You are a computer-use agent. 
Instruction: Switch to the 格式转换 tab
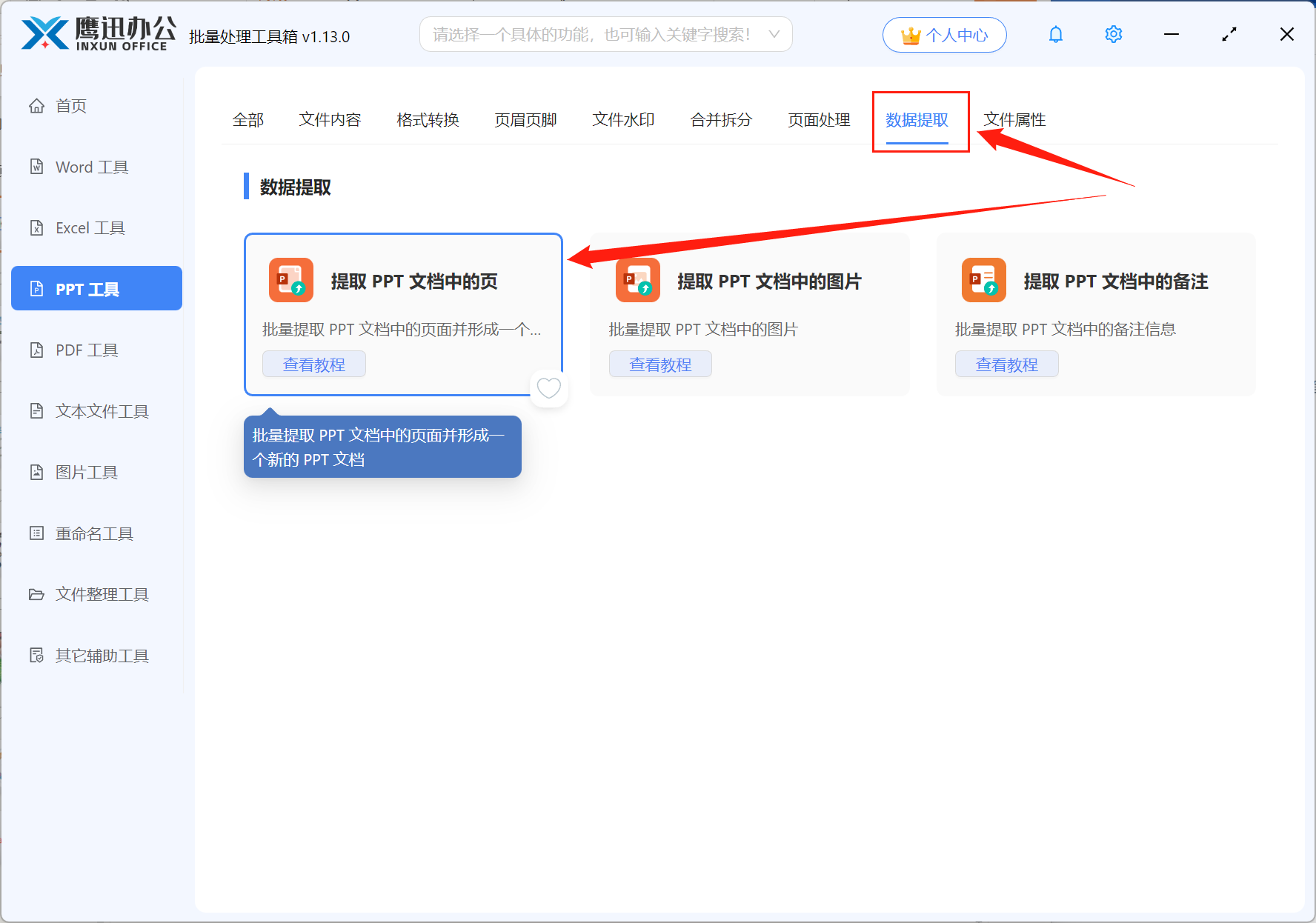[428, 120]
